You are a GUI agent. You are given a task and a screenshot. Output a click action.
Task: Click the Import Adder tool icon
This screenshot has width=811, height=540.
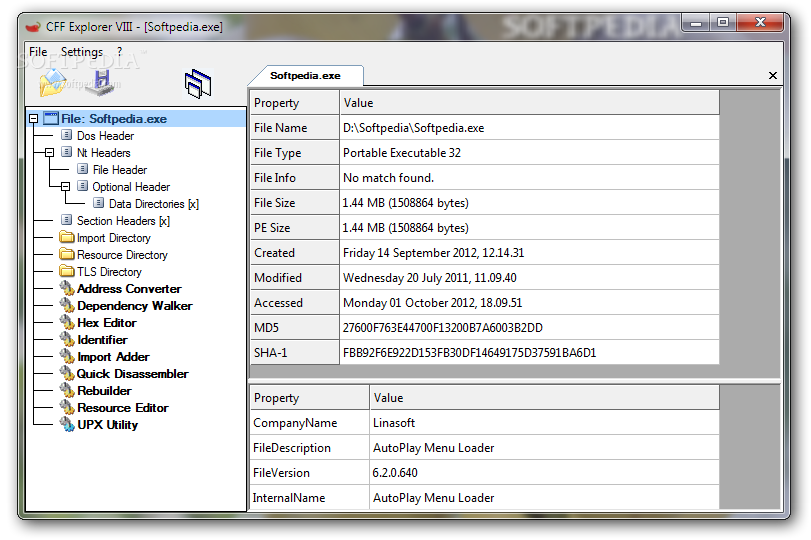67,356
